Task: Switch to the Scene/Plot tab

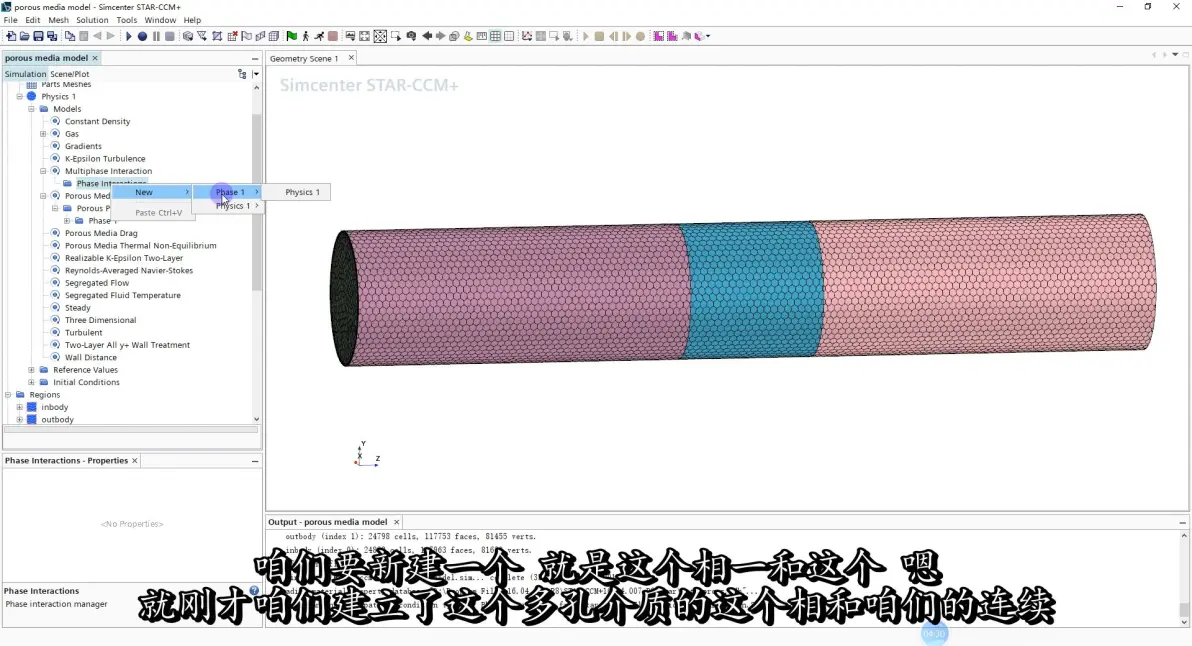Action: pos(70,74)
